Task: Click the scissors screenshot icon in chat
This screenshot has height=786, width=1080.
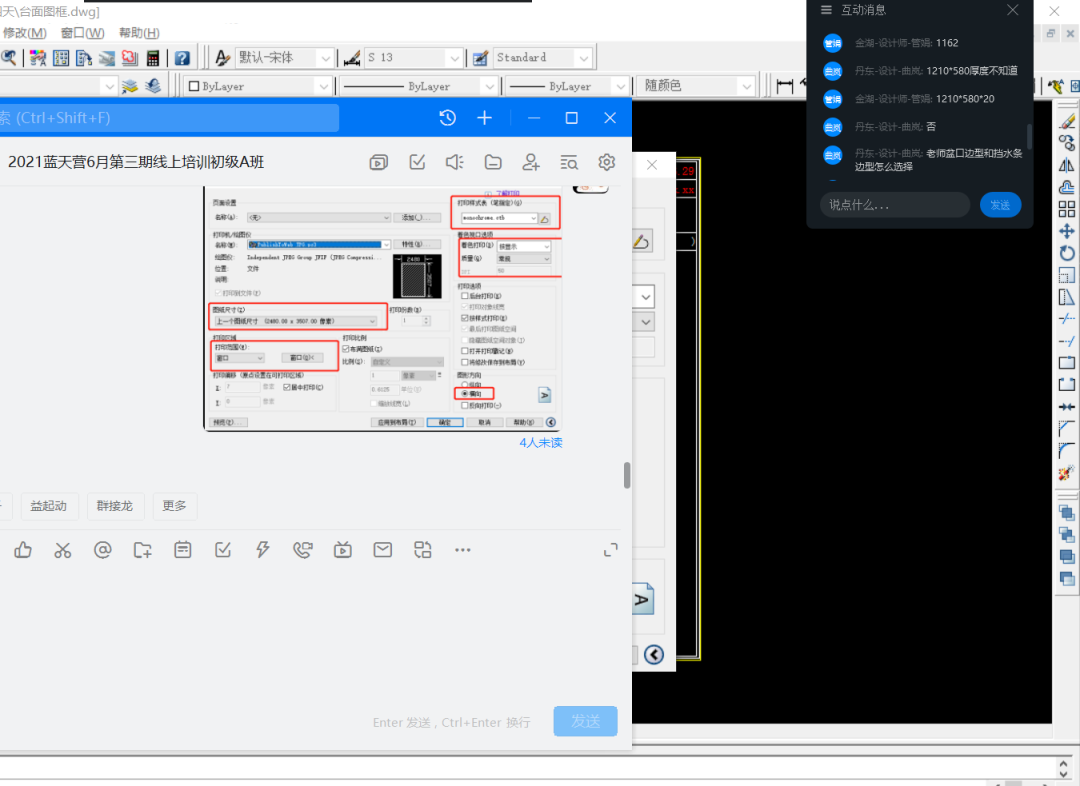Action: pos(63,549)
